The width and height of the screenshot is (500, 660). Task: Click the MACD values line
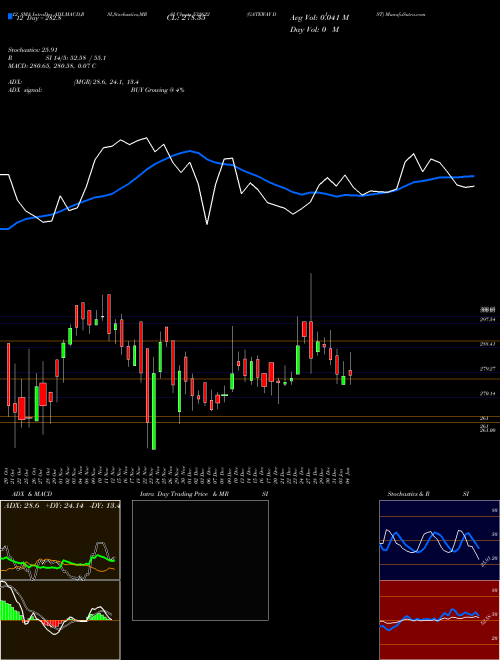coord(52,66)
